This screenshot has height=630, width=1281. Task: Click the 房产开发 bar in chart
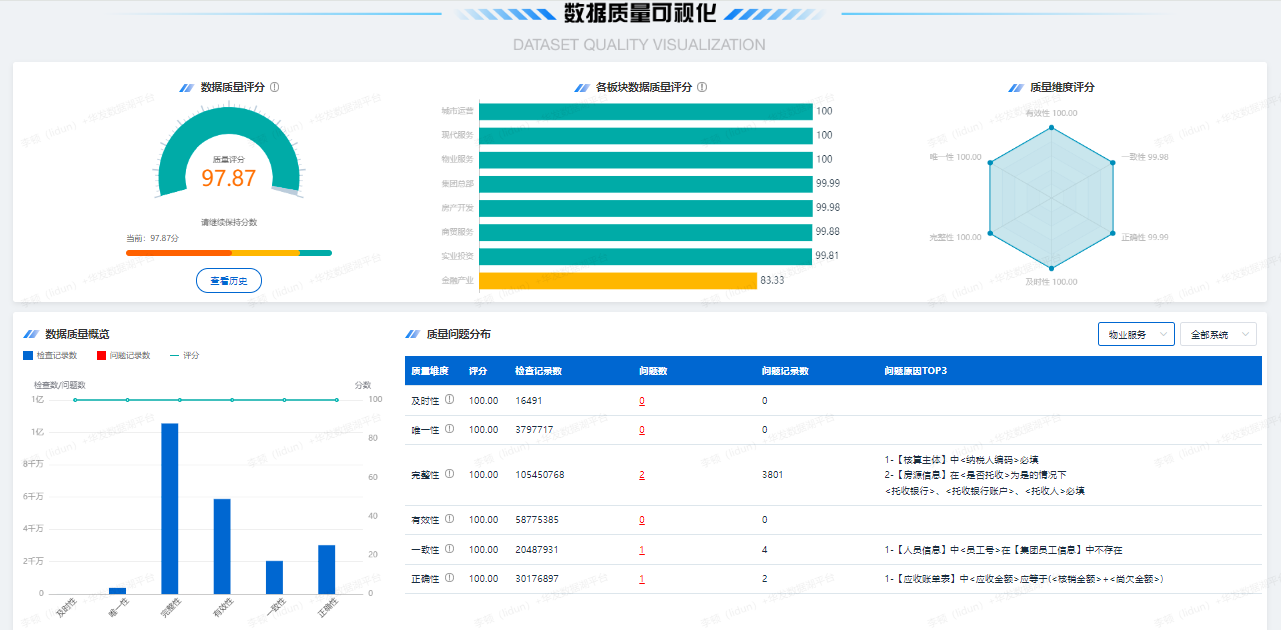(x=646, y=208)
